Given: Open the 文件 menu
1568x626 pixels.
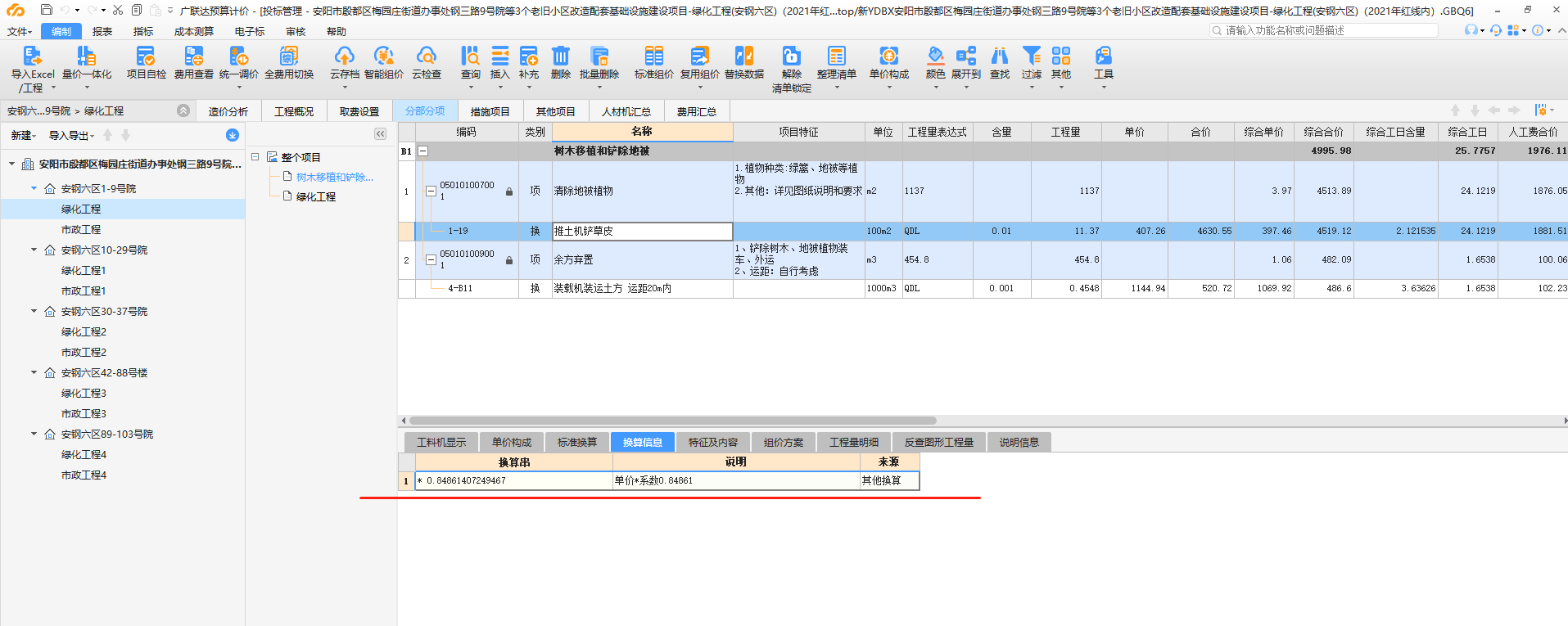Looking at the screenshot, I should 19,31.
